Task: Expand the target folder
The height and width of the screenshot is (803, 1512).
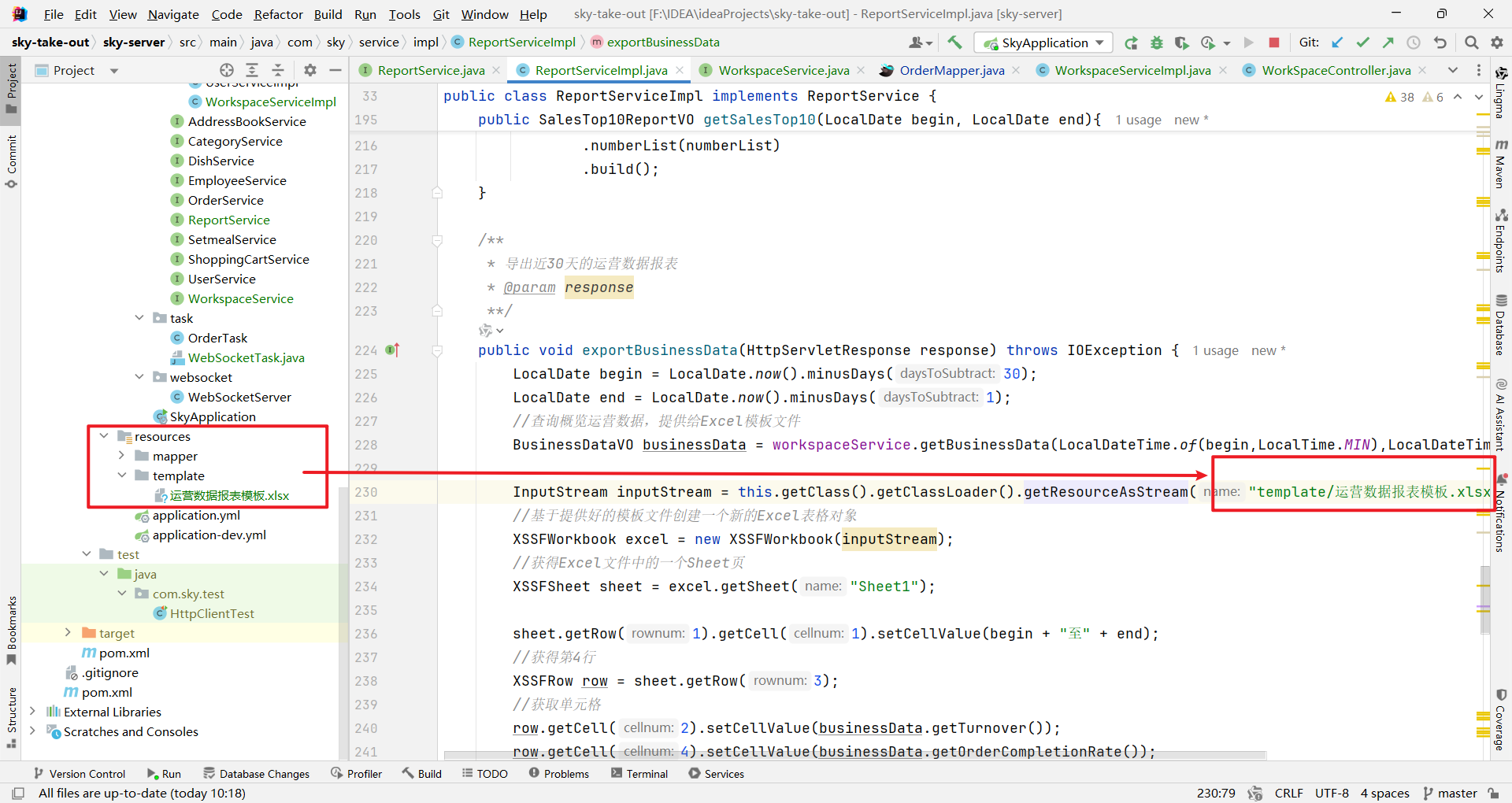Action: pos(68,632)
